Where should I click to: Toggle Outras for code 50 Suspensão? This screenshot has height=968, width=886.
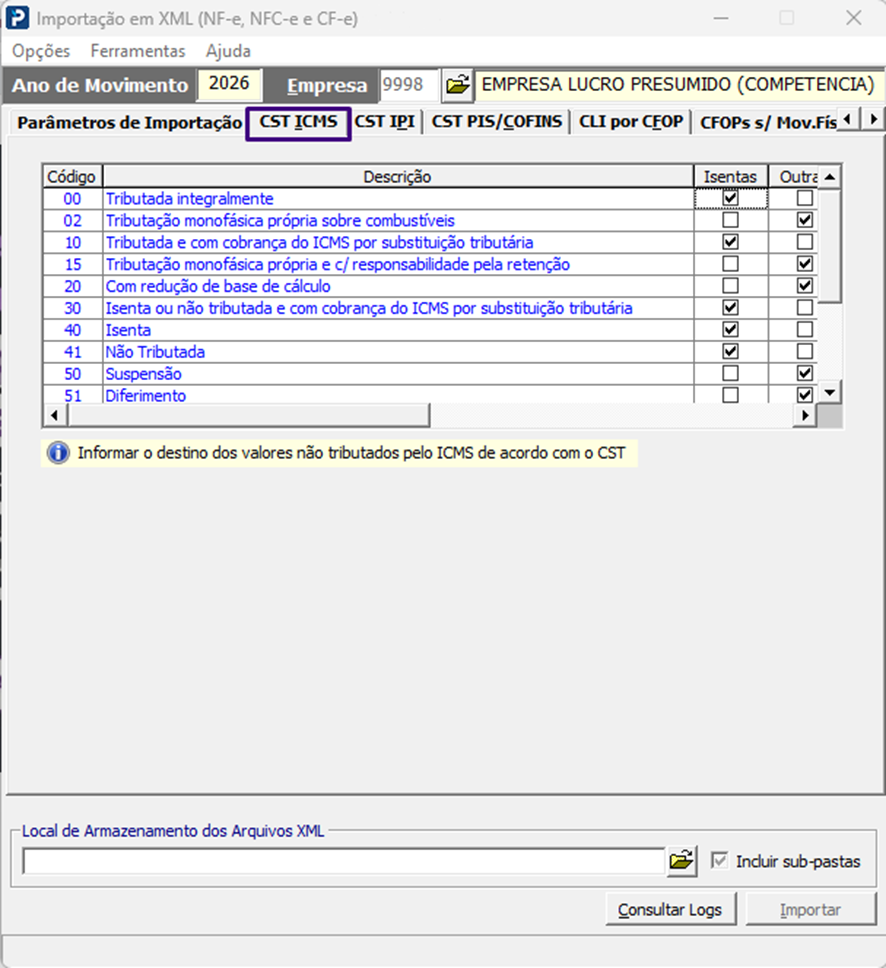point(805,373)
